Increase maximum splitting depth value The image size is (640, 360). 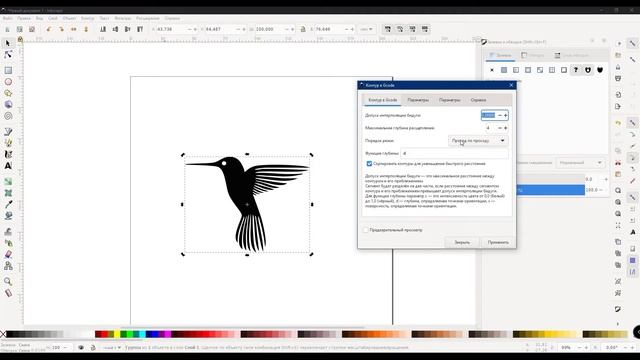click(505, 128)
